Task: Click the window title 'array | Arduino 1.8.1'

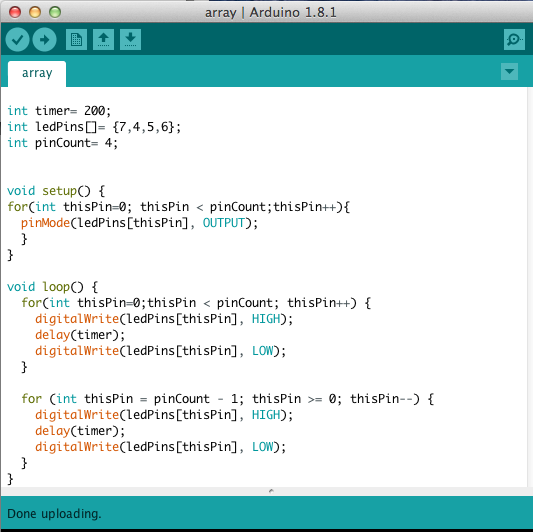Action: tap(271, 13)
